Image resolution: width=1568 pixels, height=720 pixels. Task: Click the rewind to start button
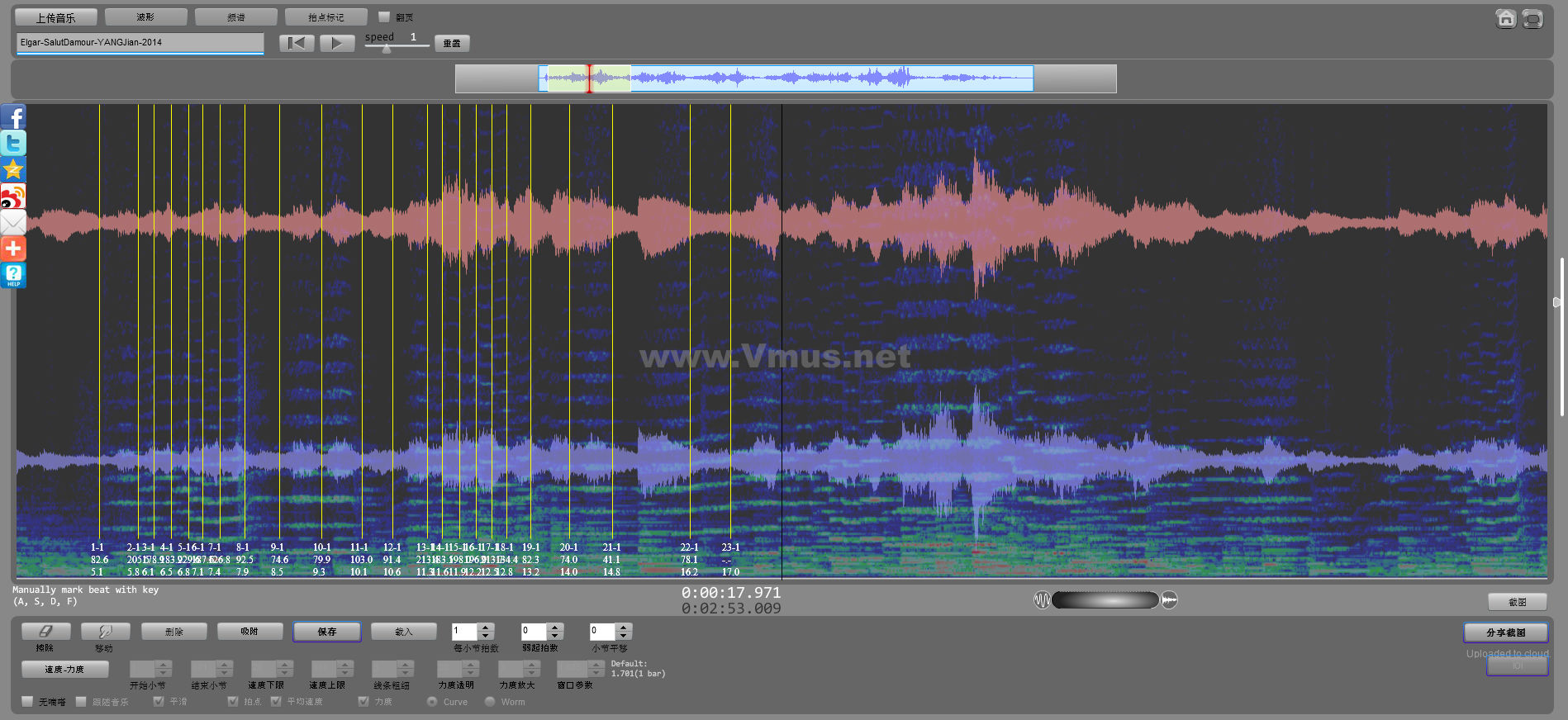pyautogui.click(x=296, y=43)
